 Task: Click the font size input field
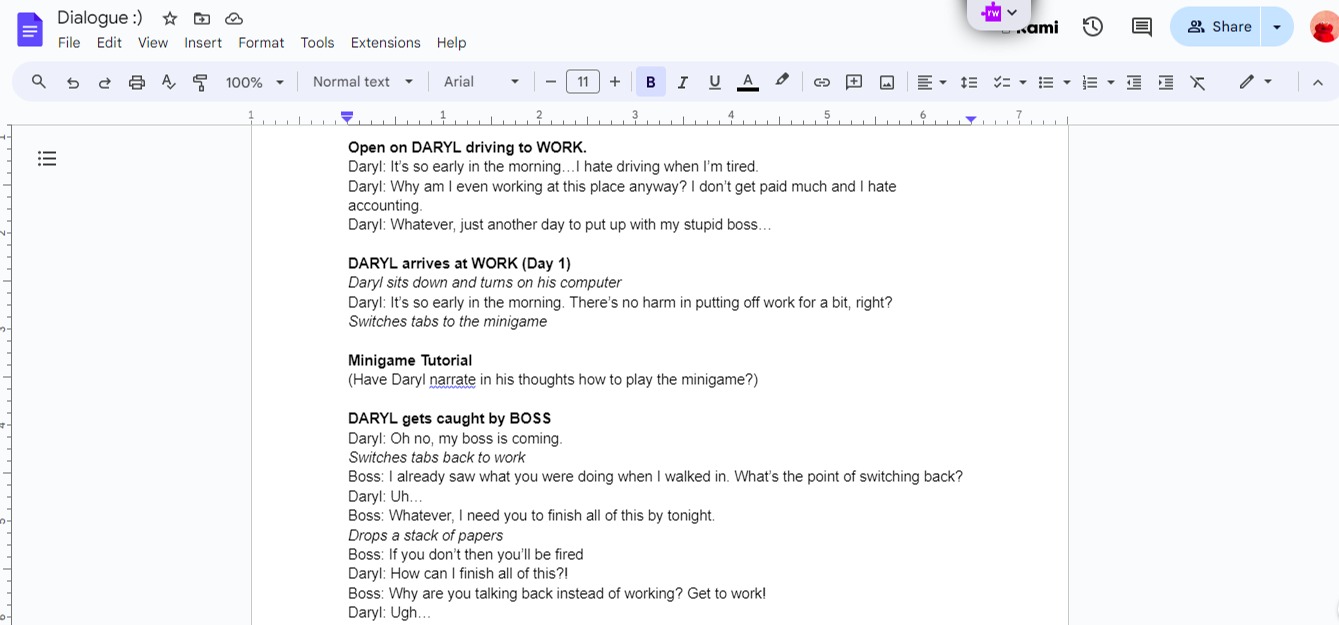click(x=582, y=82)
